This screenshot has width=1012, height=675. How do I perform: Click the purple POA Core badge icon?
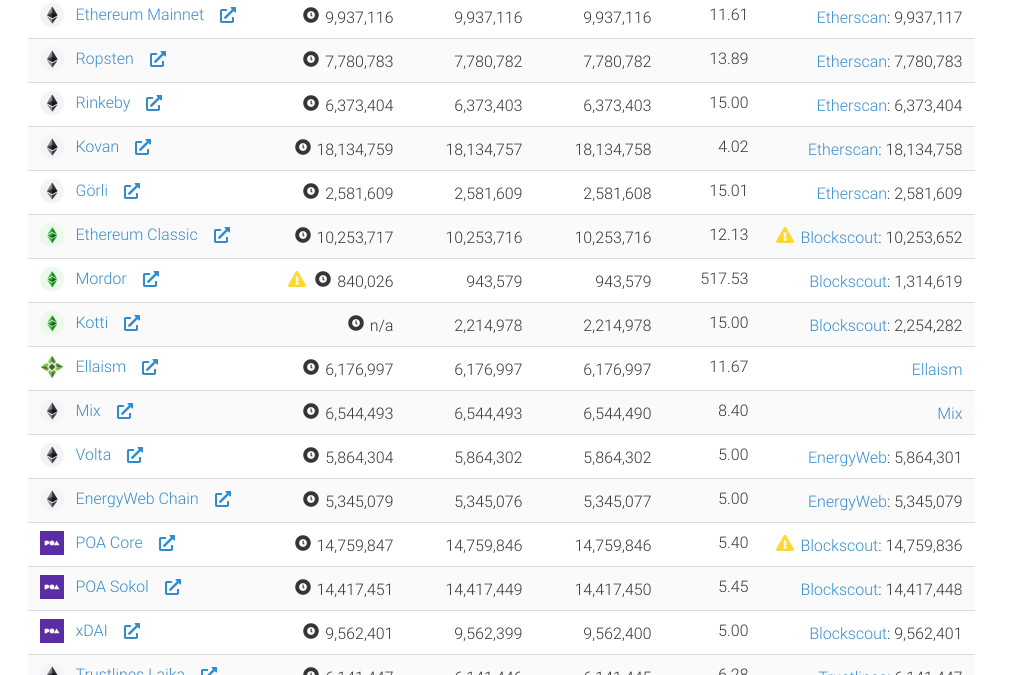tap(51, 543)
